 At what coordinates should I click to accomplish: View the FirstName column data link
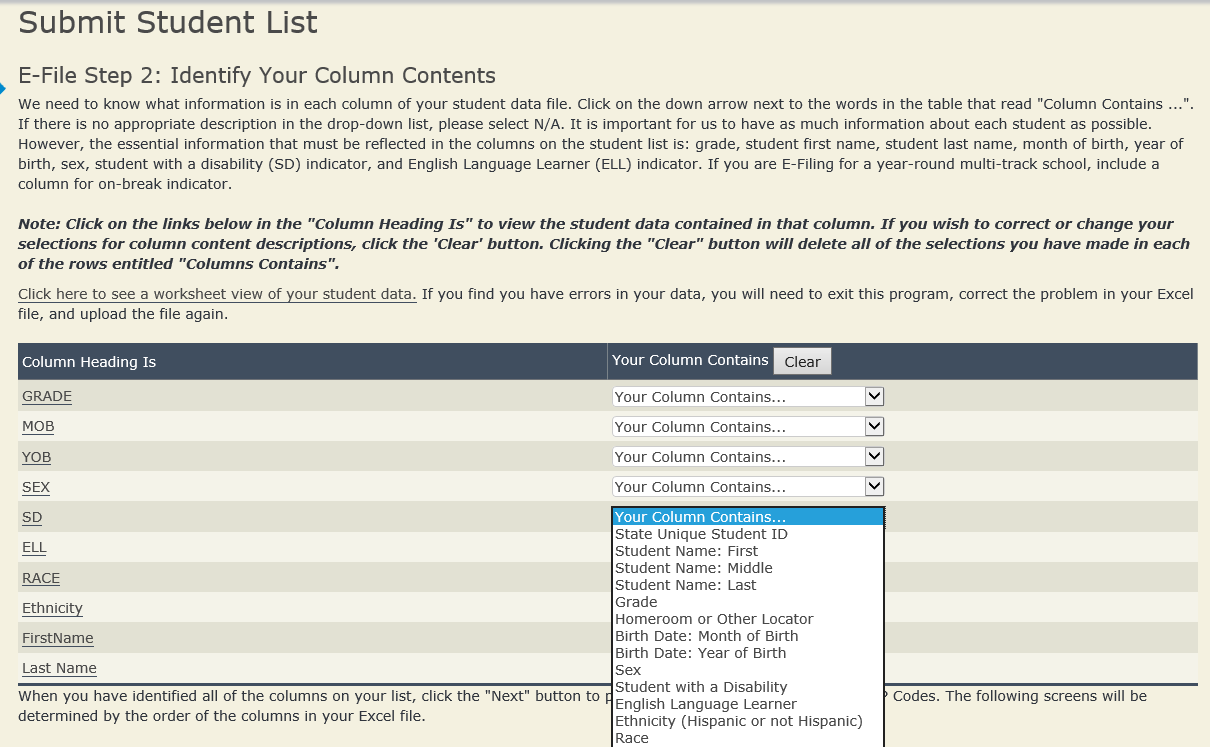click(57, 638)
